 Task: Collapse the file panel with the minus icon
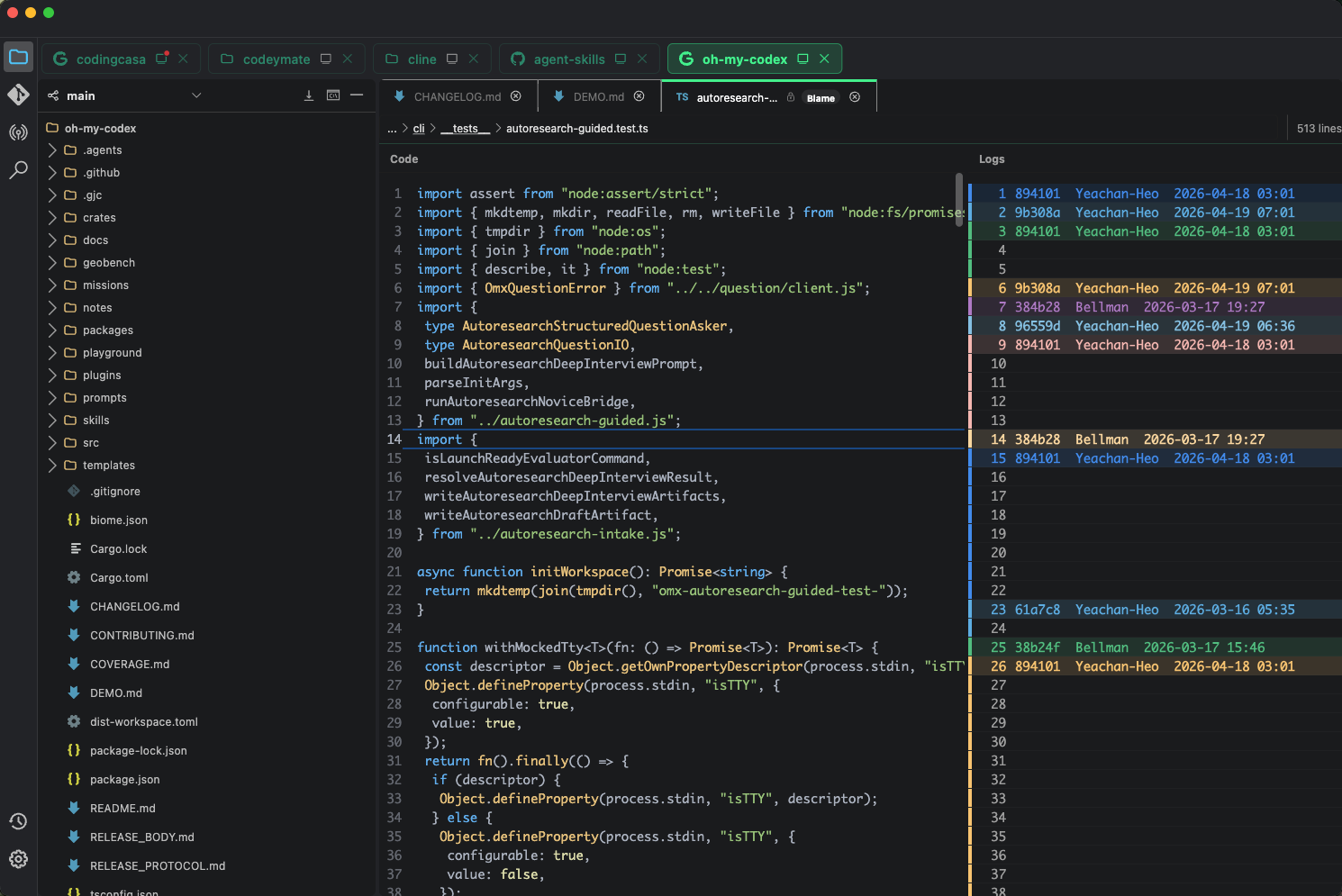(x=357, y=95)
